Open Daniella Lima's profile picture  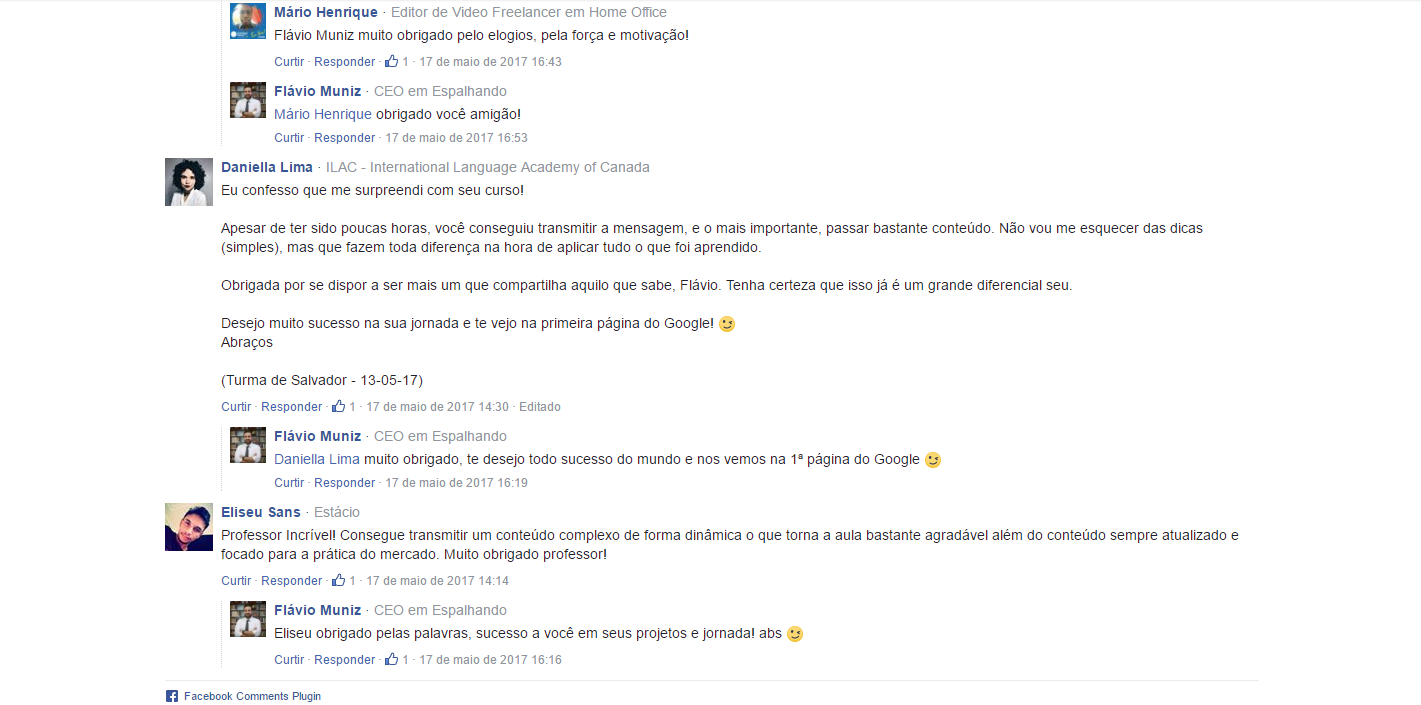[x=189, y=182]
